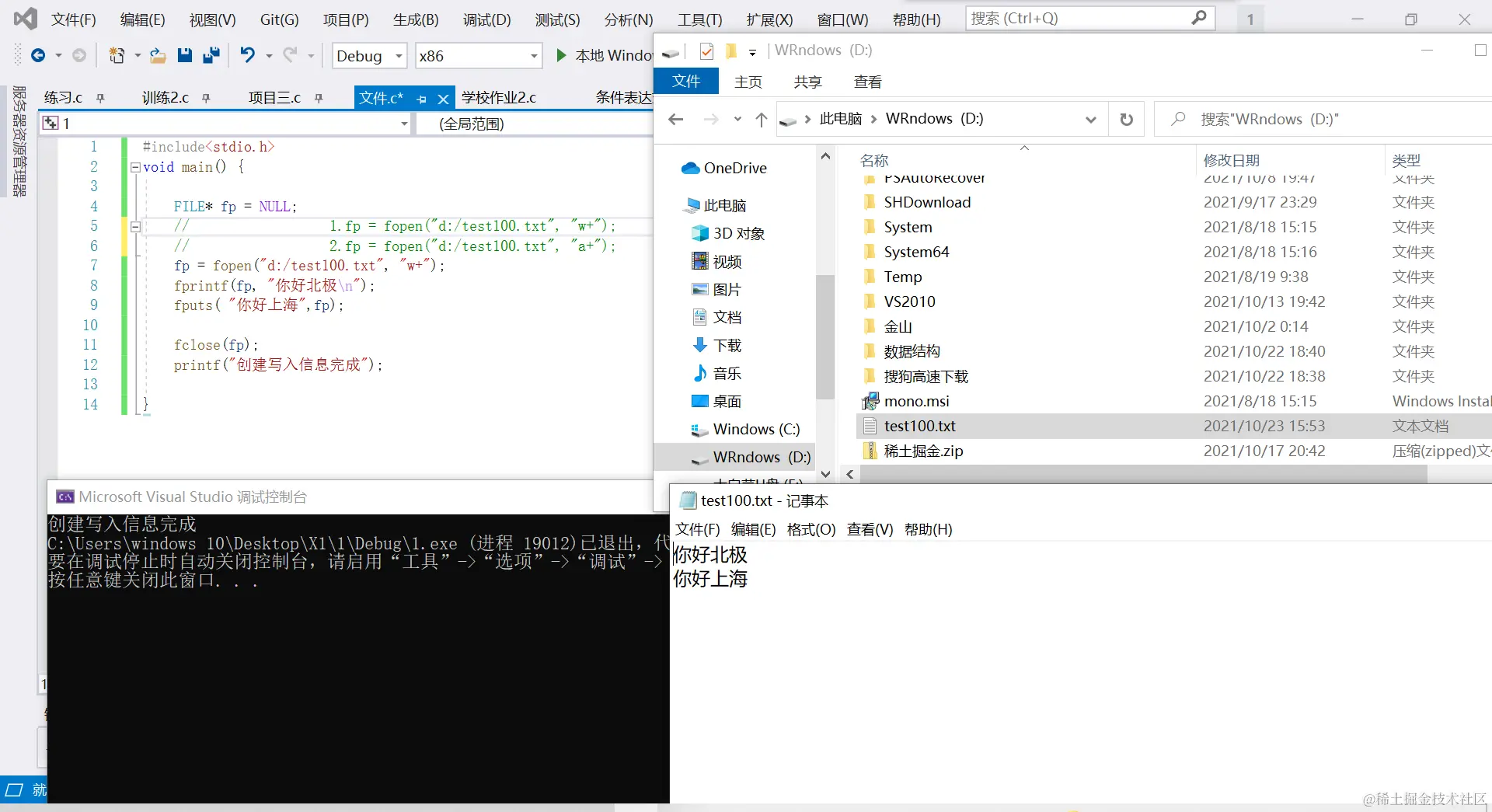Open 下载 folder in the navigation pane
Viewport: 1492px width, 812px height.
click(x=716, y=345)
